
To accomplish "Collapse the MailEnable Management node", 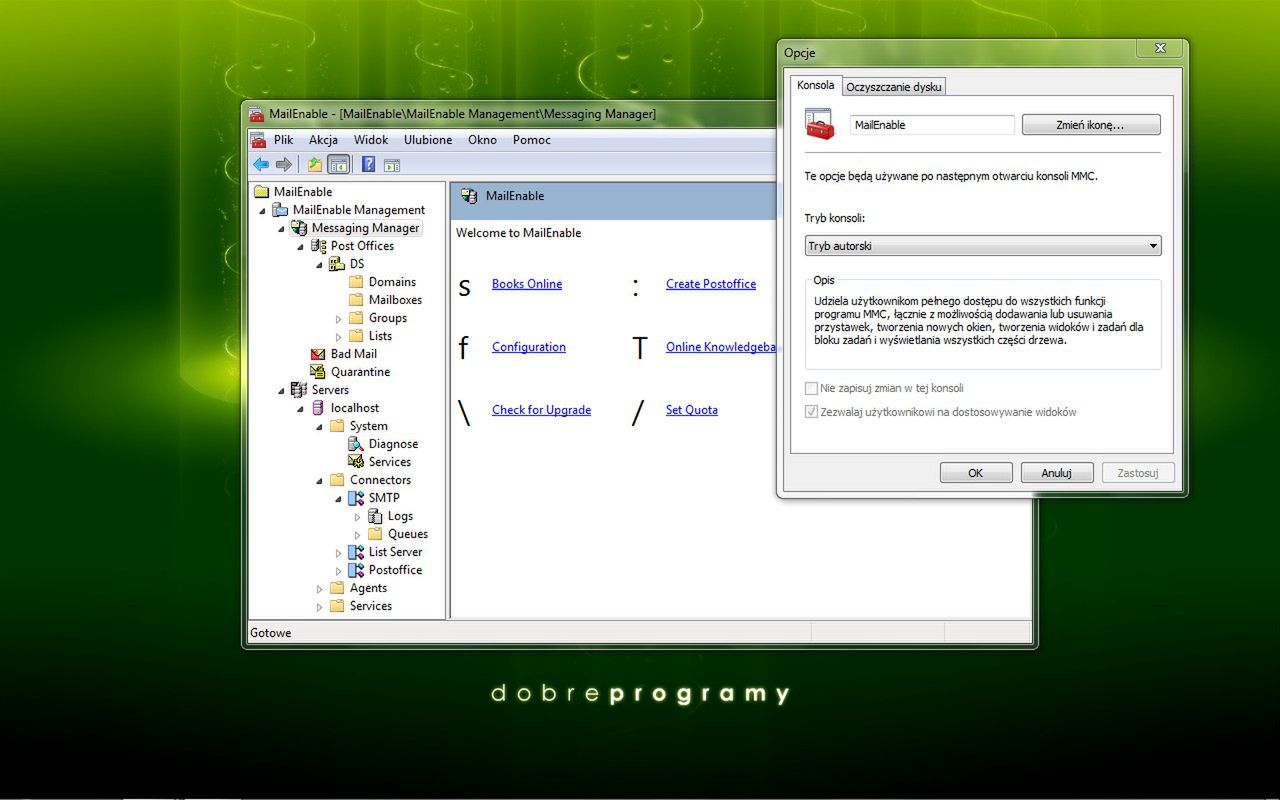I will click(263, 211).
